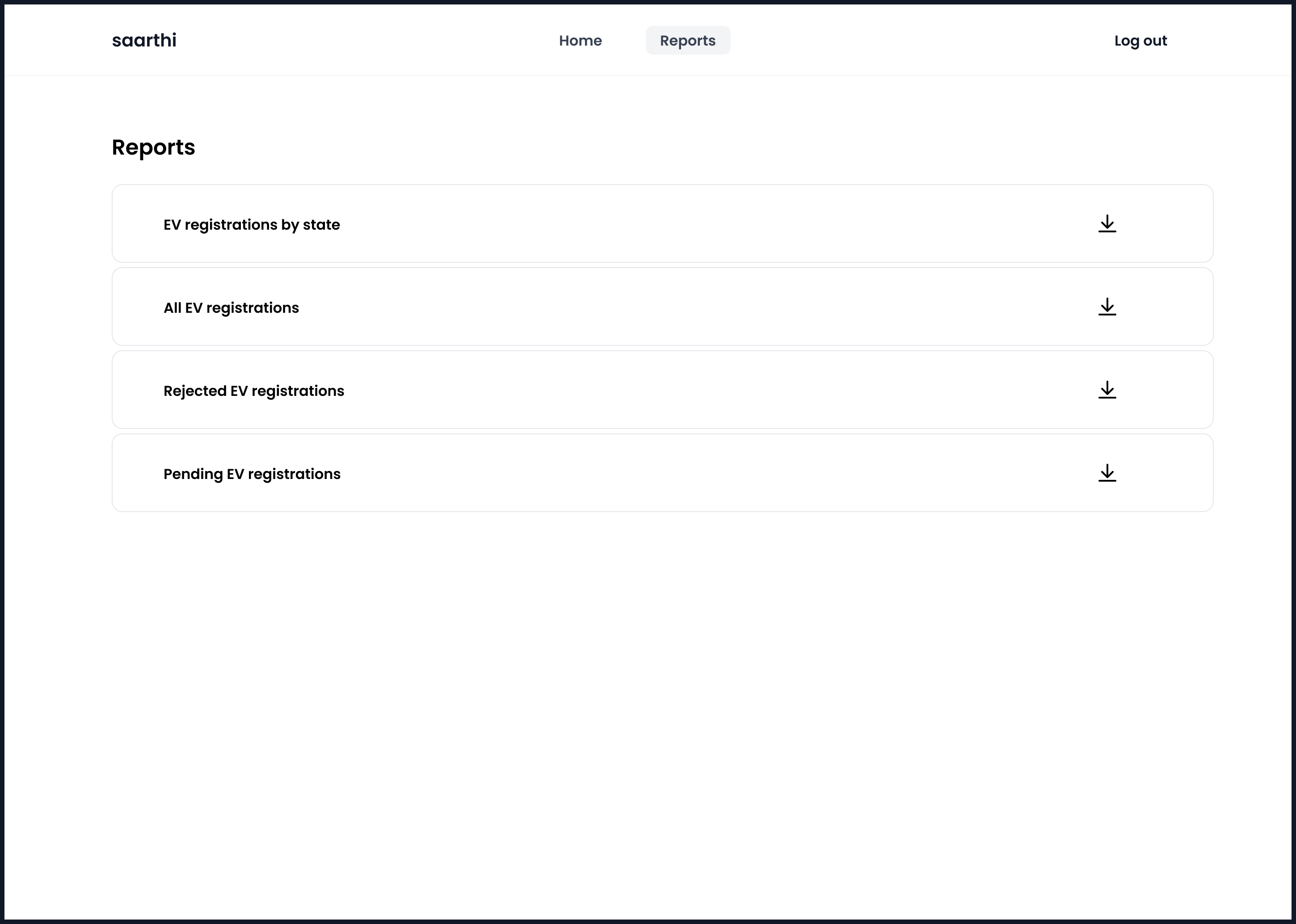
Task: Download the All EV registrations report
Action: [x=1107, y=307]
